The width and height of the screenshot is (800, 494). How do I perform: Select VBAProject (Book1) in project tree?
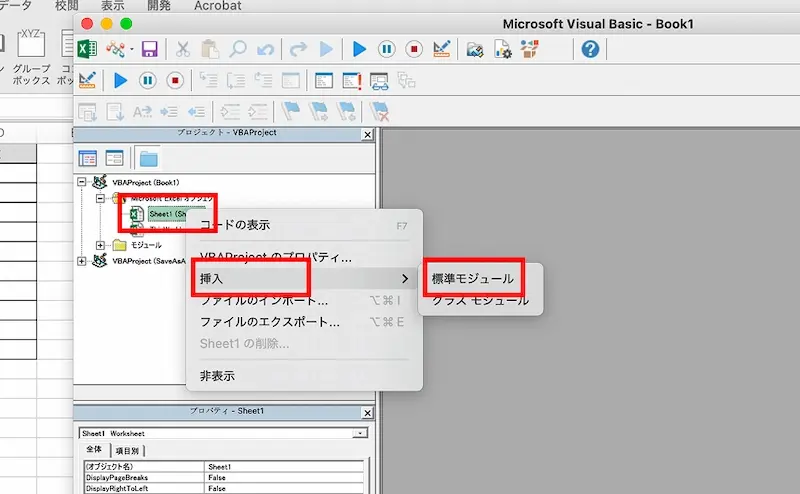tap(145, 182)
